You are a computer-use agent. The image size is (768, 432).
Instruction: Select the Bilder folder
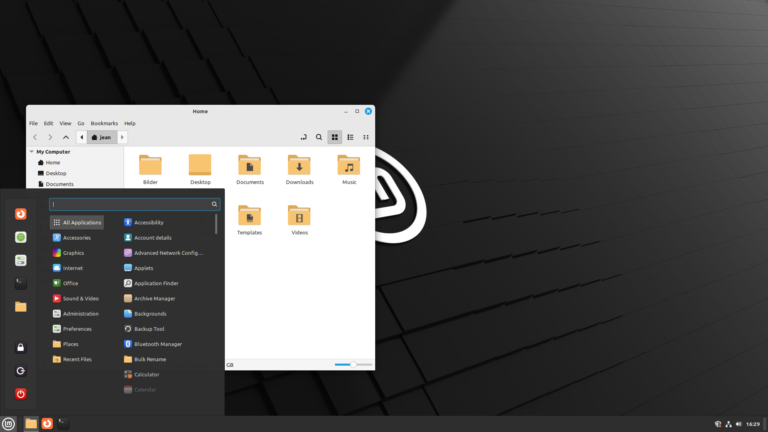[x=150, y=170]
